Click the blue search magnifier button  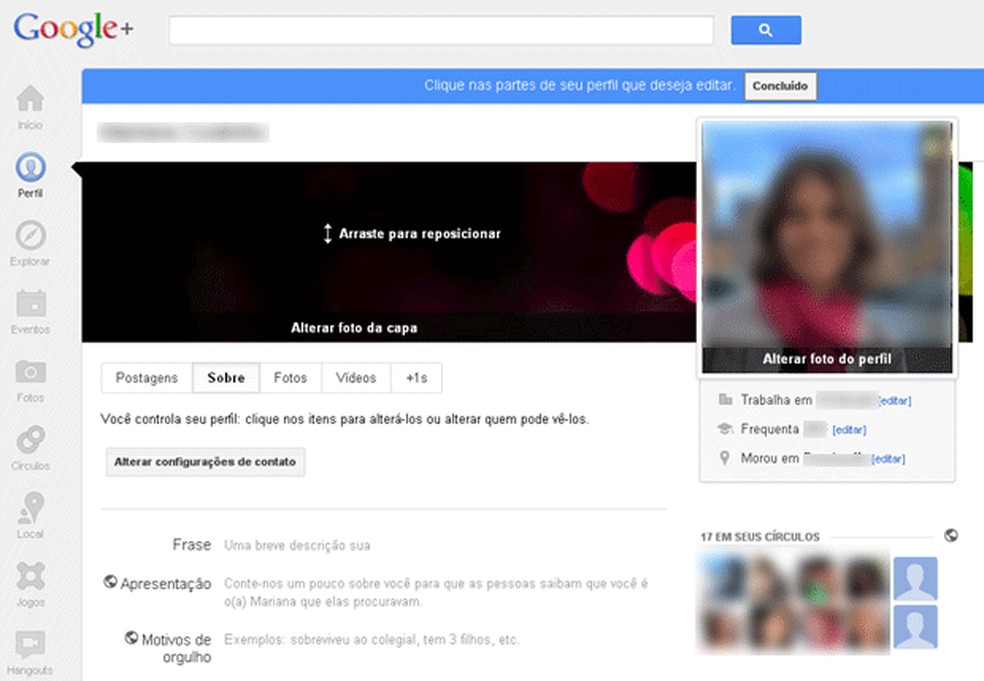766,30
